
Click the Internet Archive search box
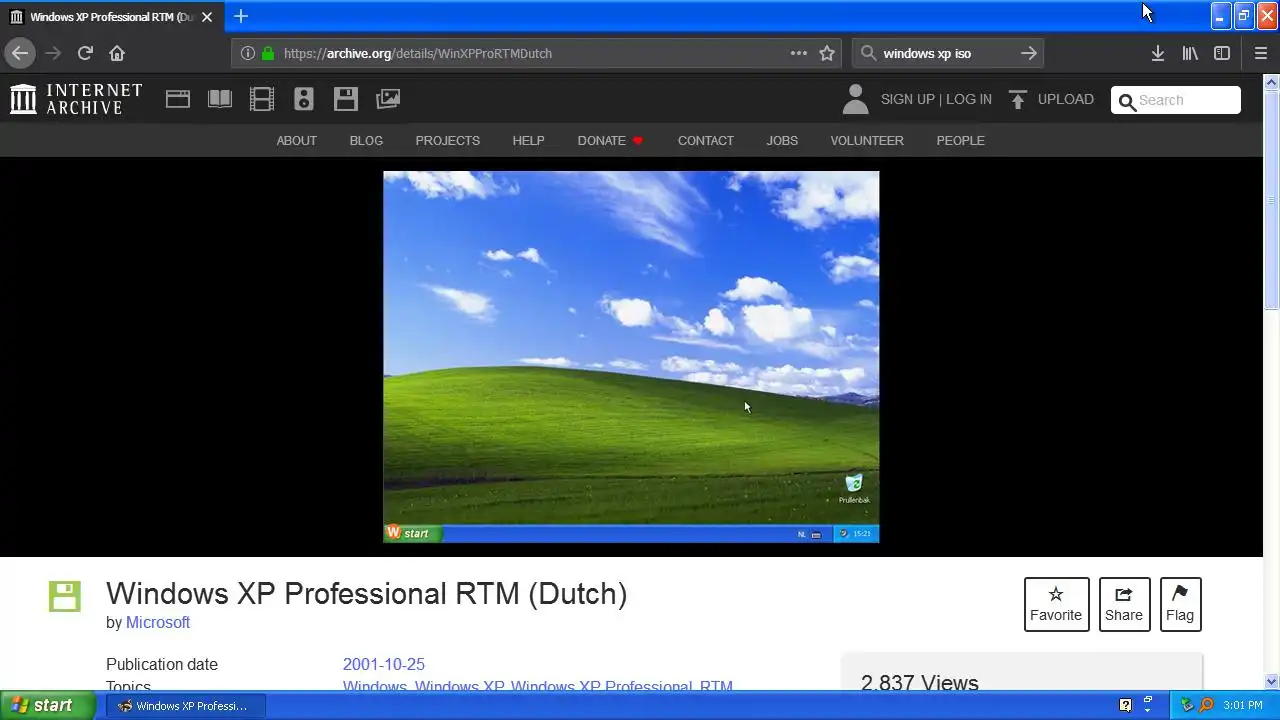point(1176,100)
